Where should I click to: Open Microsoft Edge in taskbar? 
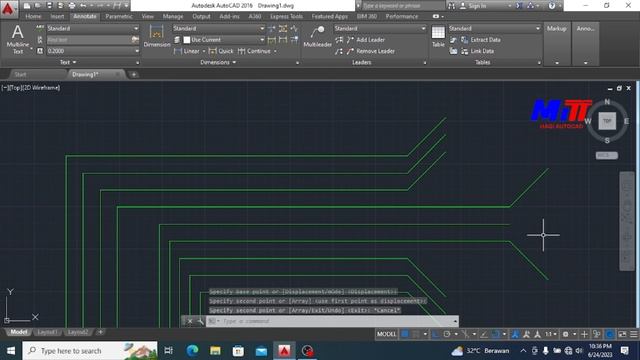coord(192,351)
